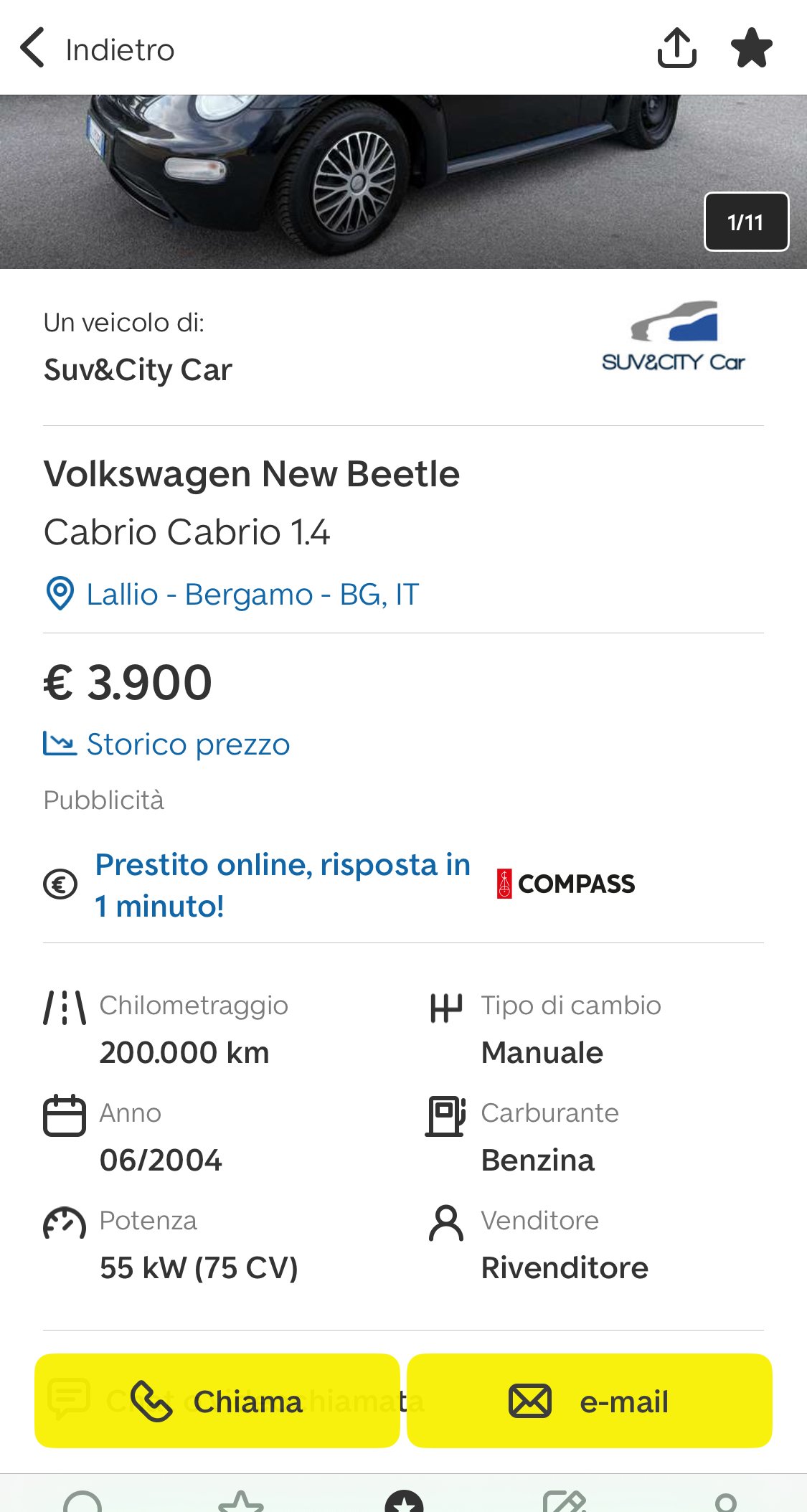Open dealer name Suv&City Car

tap(138, 370)
